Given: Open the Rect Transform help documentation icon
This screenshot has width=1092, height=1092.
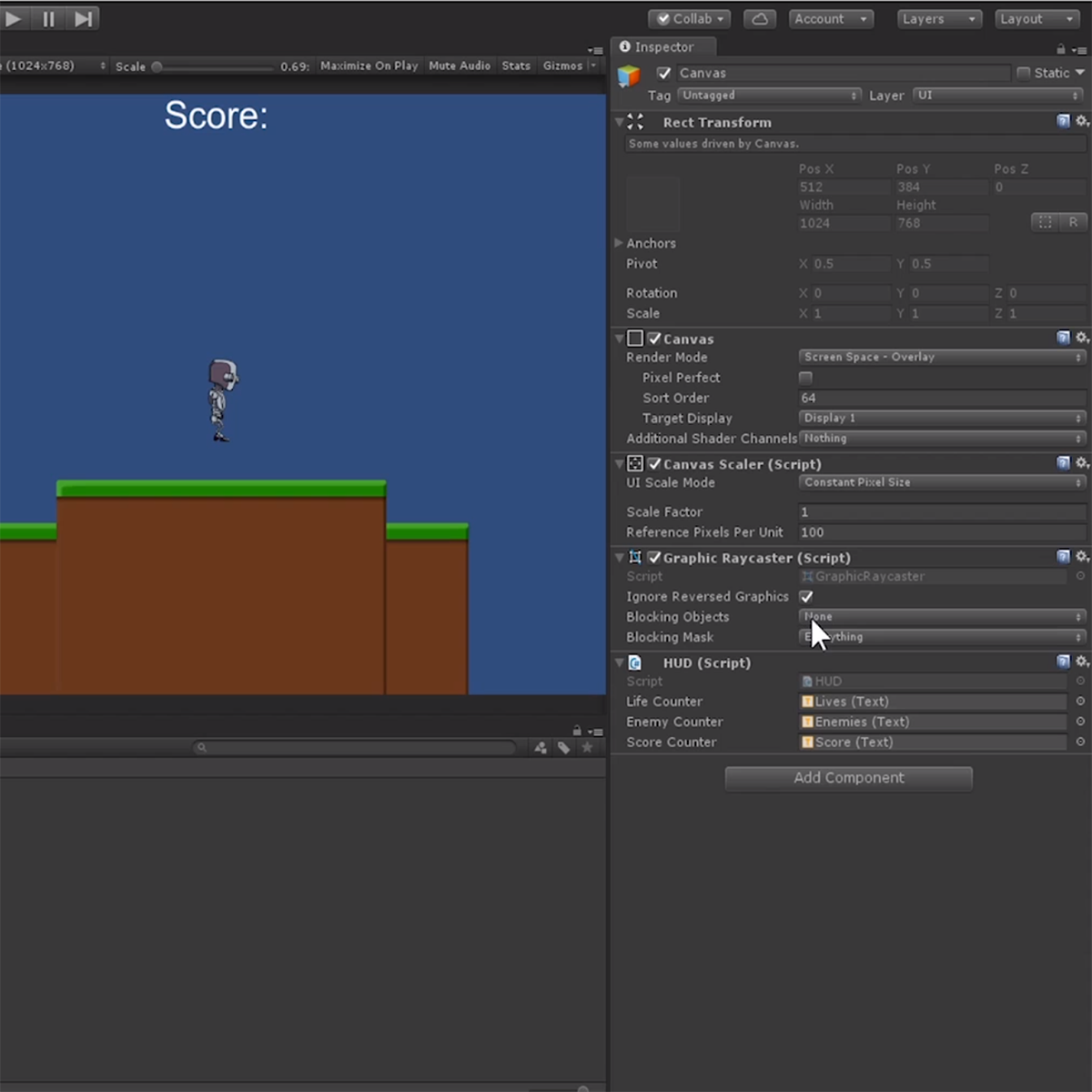Looking at the screenshot, I should coord(1064,121).
